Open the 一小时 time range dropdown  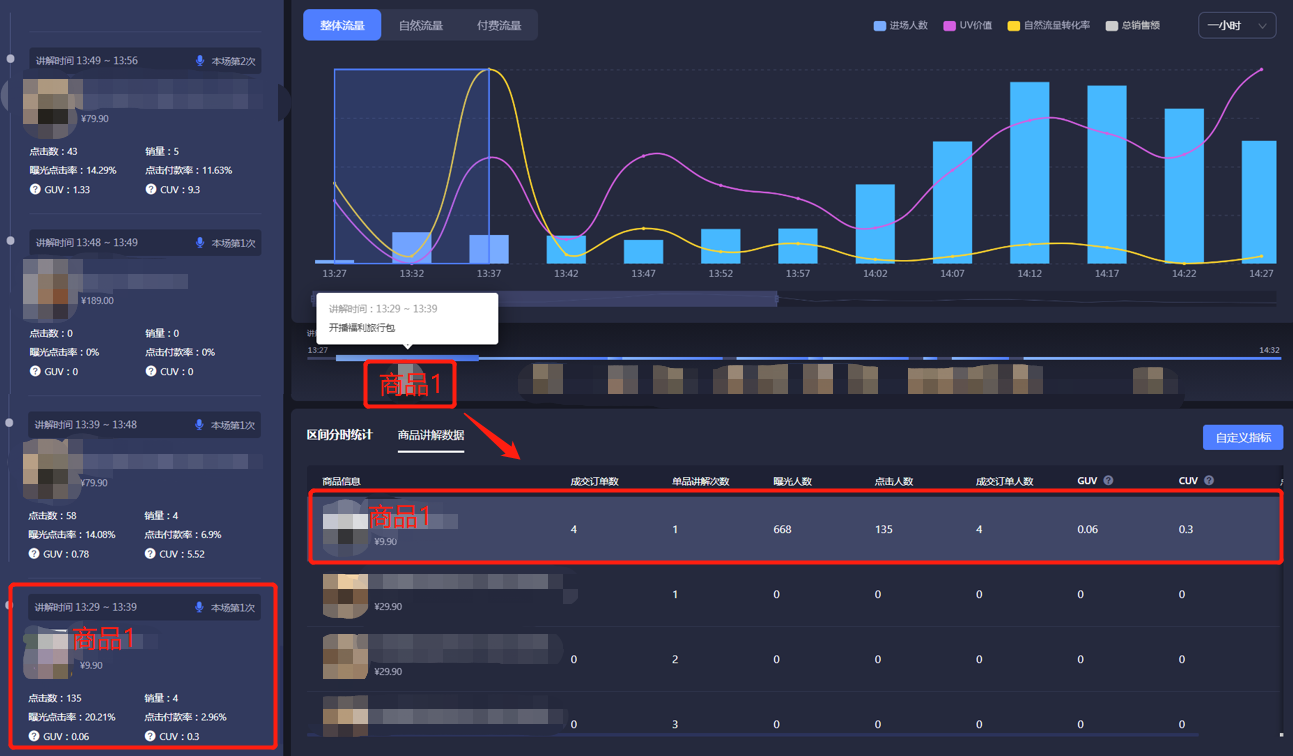1236,26
